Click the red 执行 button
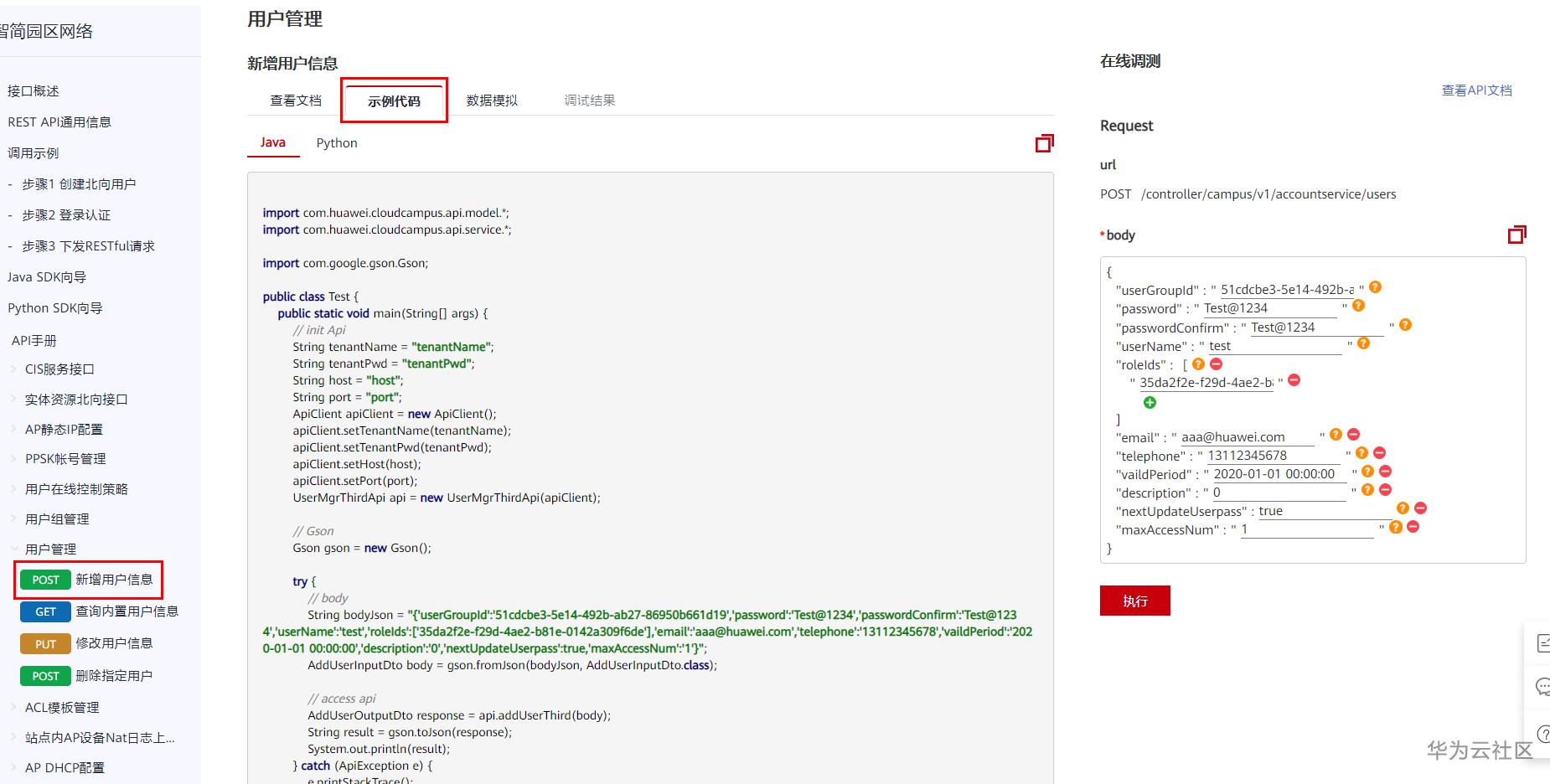 pos(1135,601)
